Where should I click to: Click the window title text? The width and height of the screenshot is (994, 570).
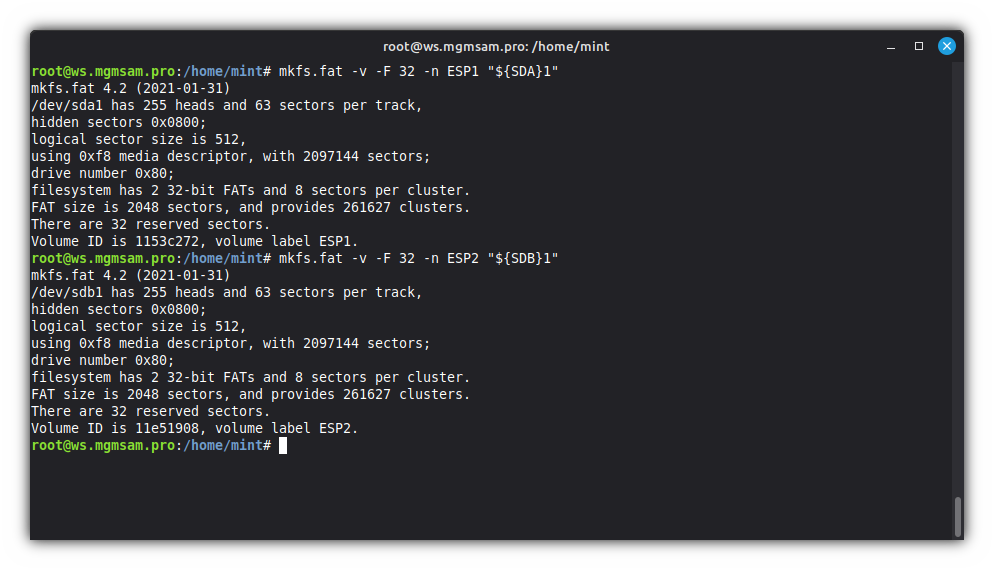tap(496, 46)
